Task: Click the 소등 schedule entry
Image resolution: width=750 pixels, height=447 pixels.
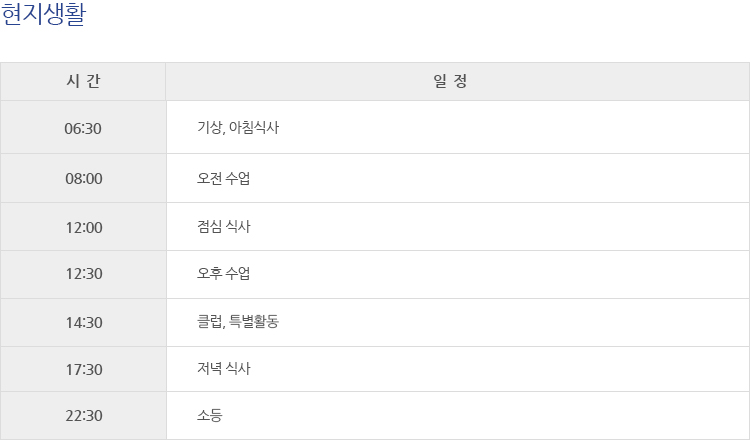Action: (210, 415)
